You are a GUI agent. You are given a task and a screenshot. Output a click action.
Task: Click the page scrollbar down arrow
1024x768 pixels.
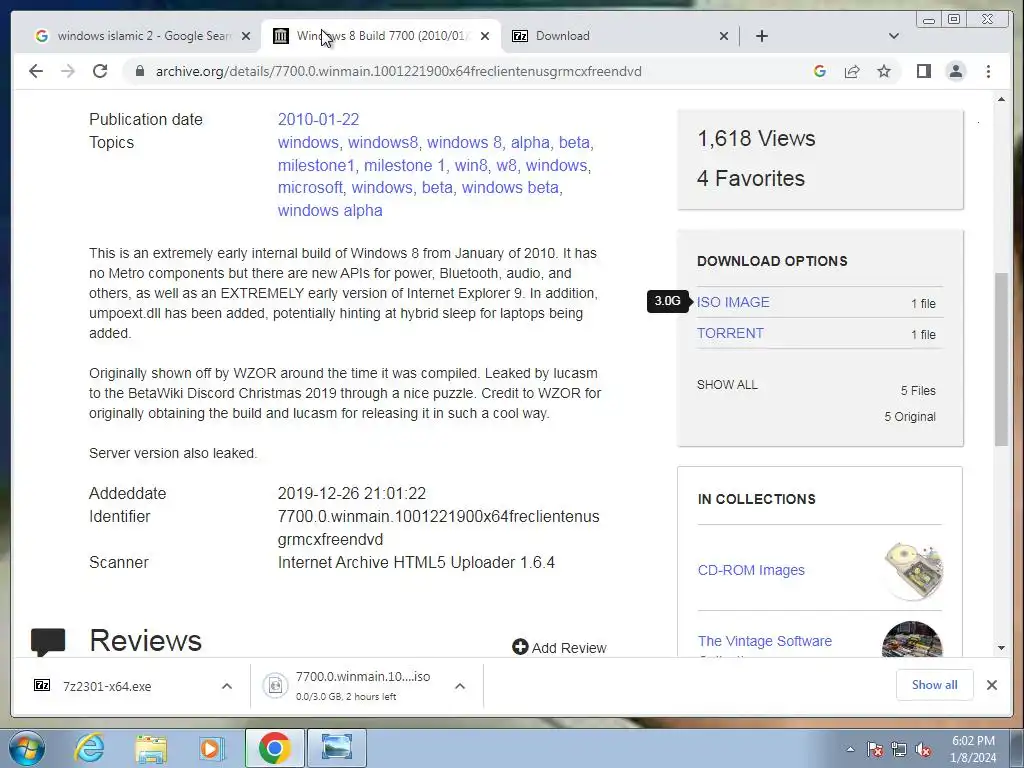click(1001, 648)
